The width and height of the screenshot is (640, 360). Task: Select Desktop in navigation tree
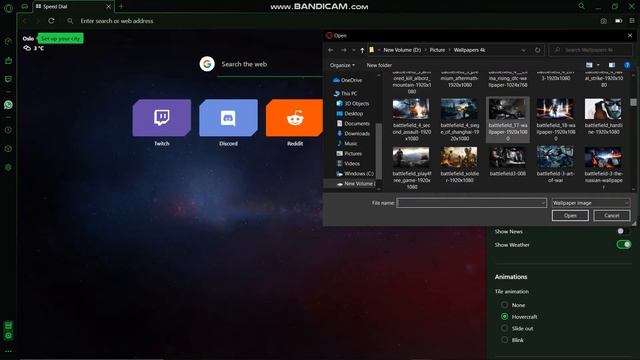coord(349,113)
